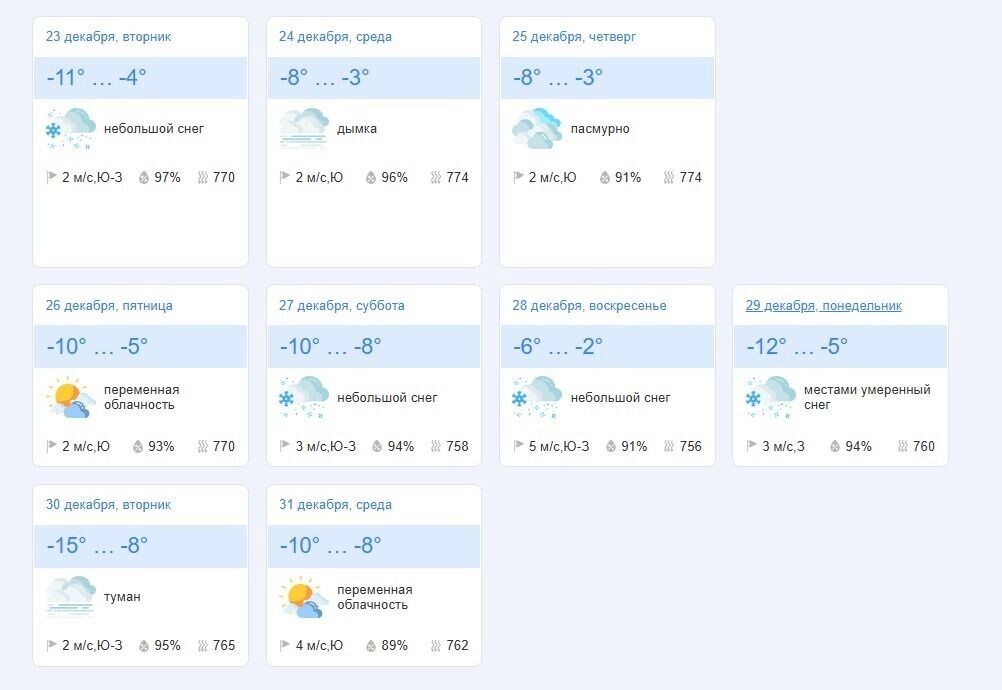This screenshot has width=1002, height=690.
Task: Select the light snow icon for 27 декабря
Action: pyautogui.click(x=302, y=396)
